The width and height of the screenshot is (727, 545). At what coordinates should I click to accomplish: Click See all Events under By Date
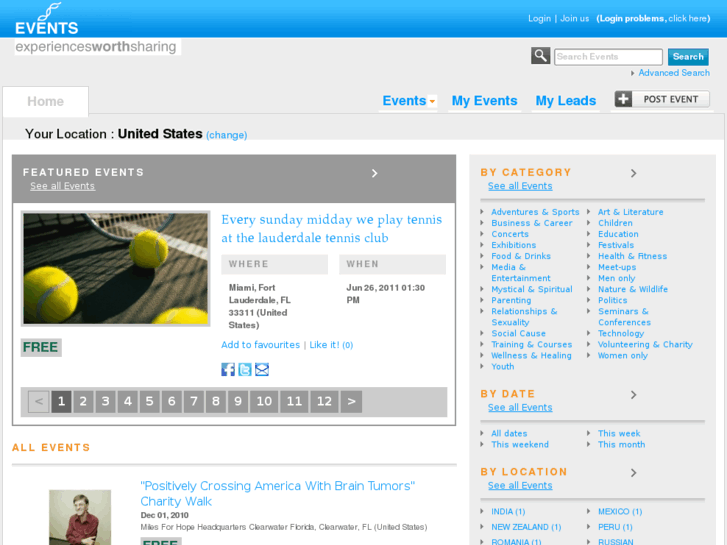coord(520,407)
